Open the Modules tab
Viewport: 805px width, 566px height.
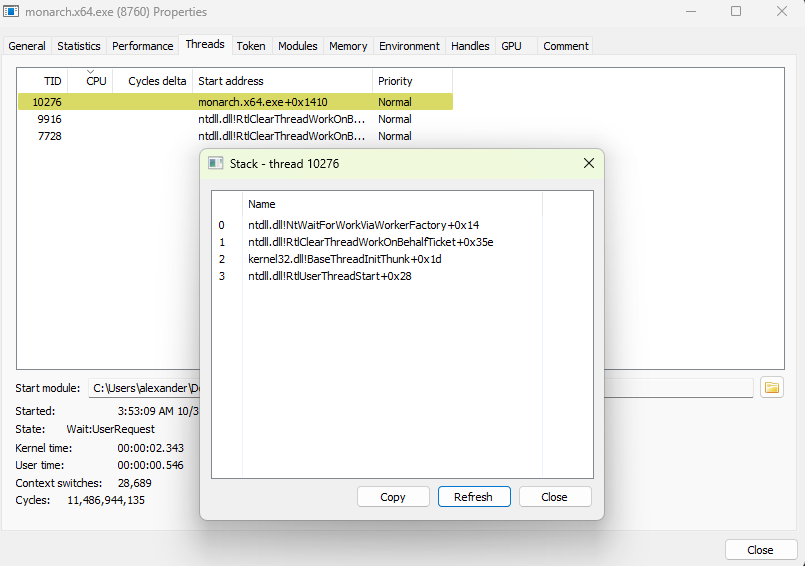click(298, 46)
